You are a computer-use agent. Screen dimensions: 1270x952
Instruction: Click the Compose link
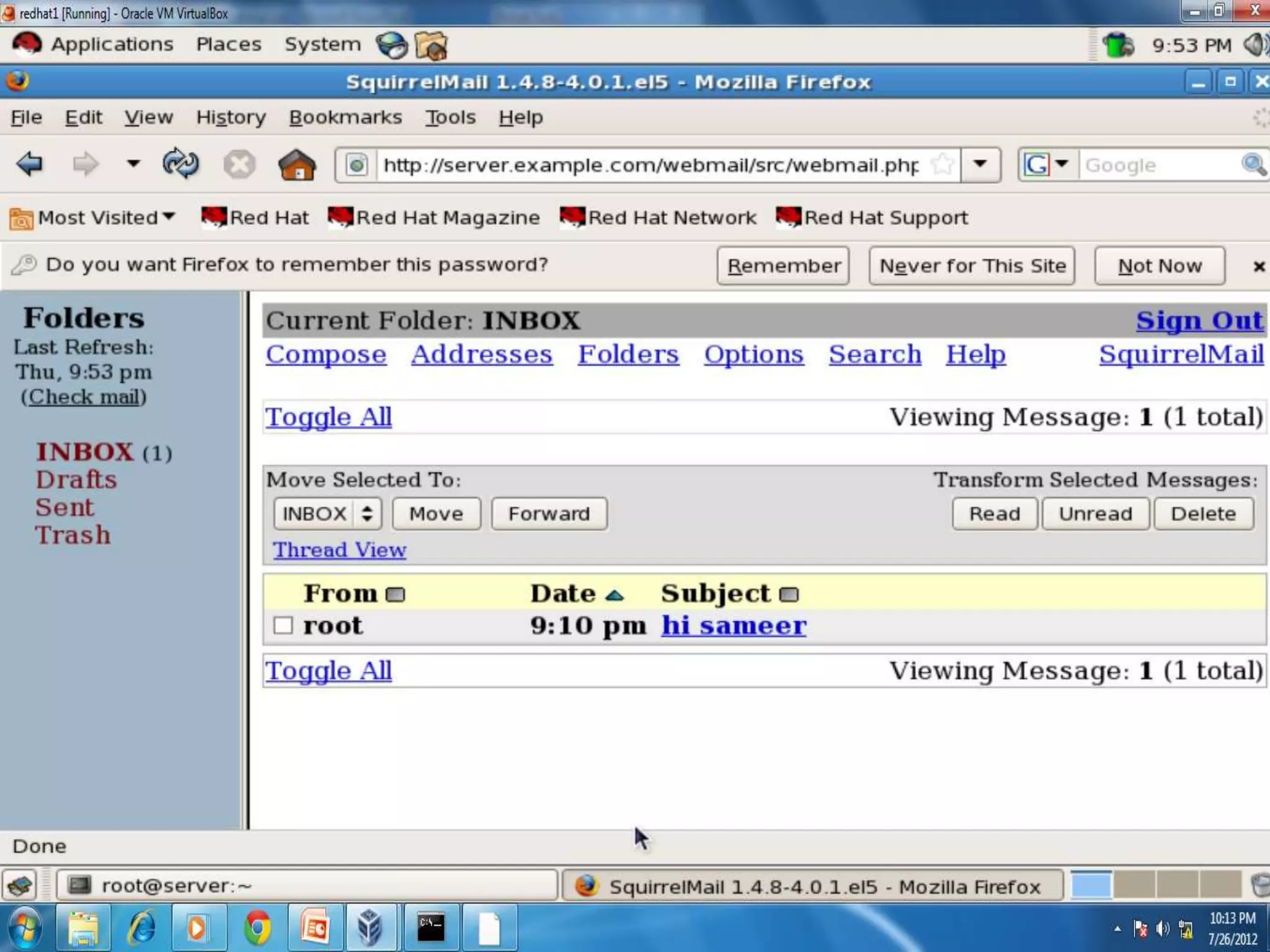pyautogui.click(x=326, y=355)
